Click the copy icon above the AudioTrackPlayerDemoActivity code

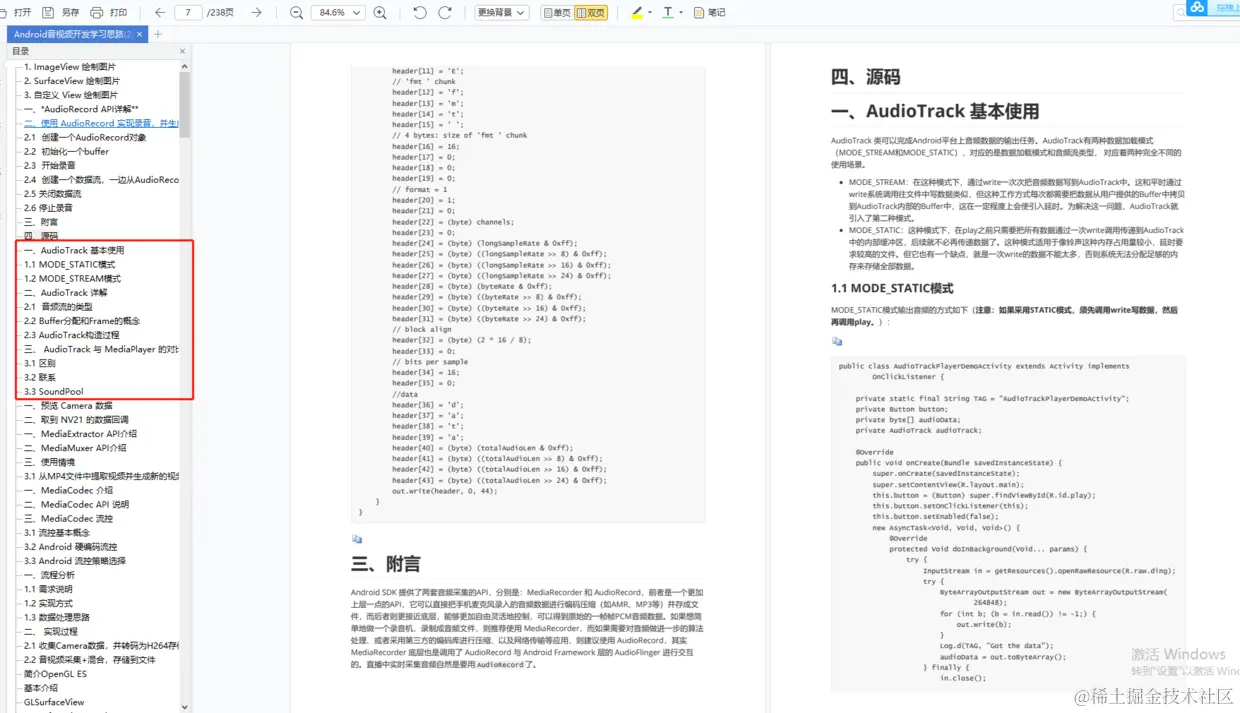pyautogui.click(x=837, y=341)
